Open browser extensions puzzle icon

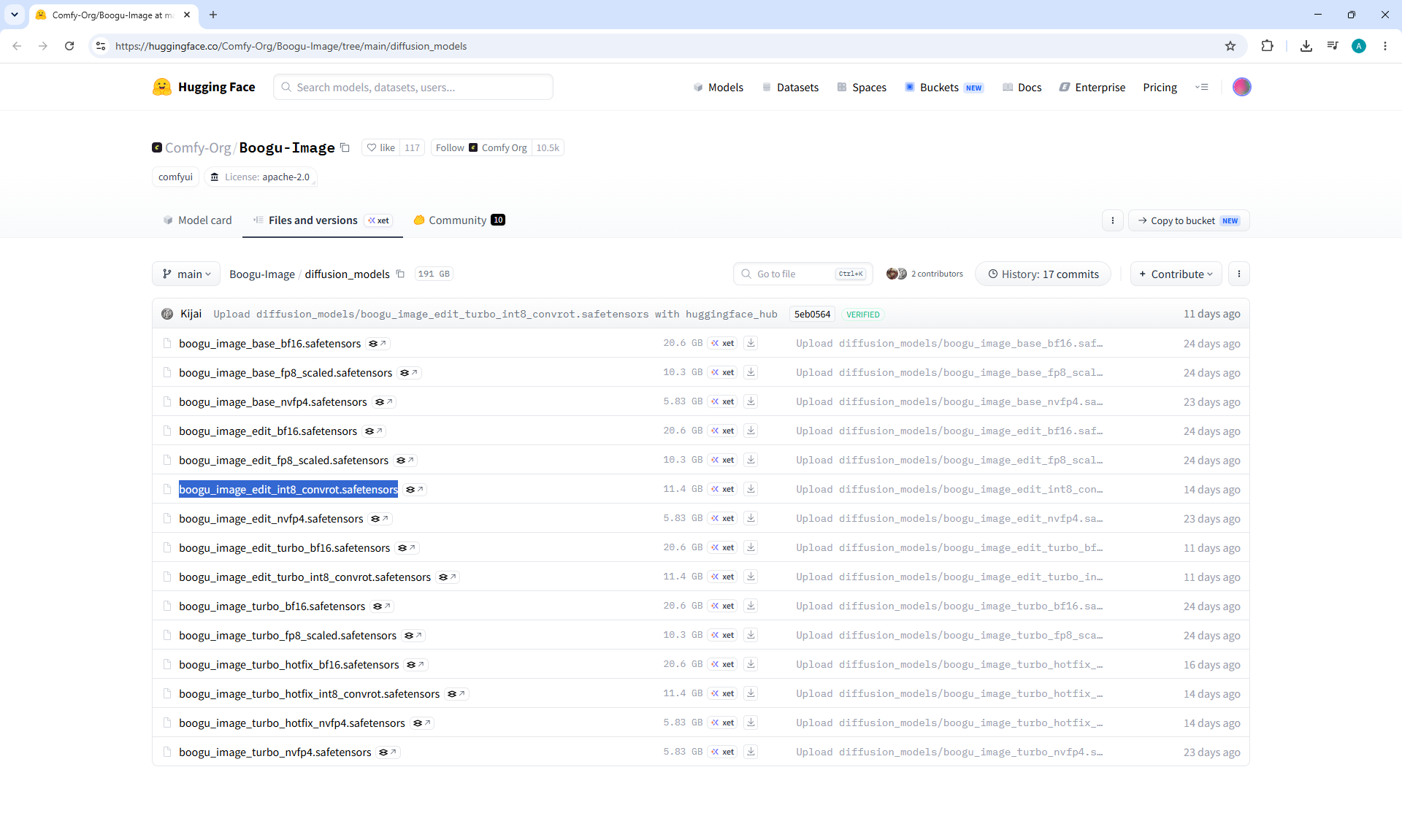(1267, 46)
